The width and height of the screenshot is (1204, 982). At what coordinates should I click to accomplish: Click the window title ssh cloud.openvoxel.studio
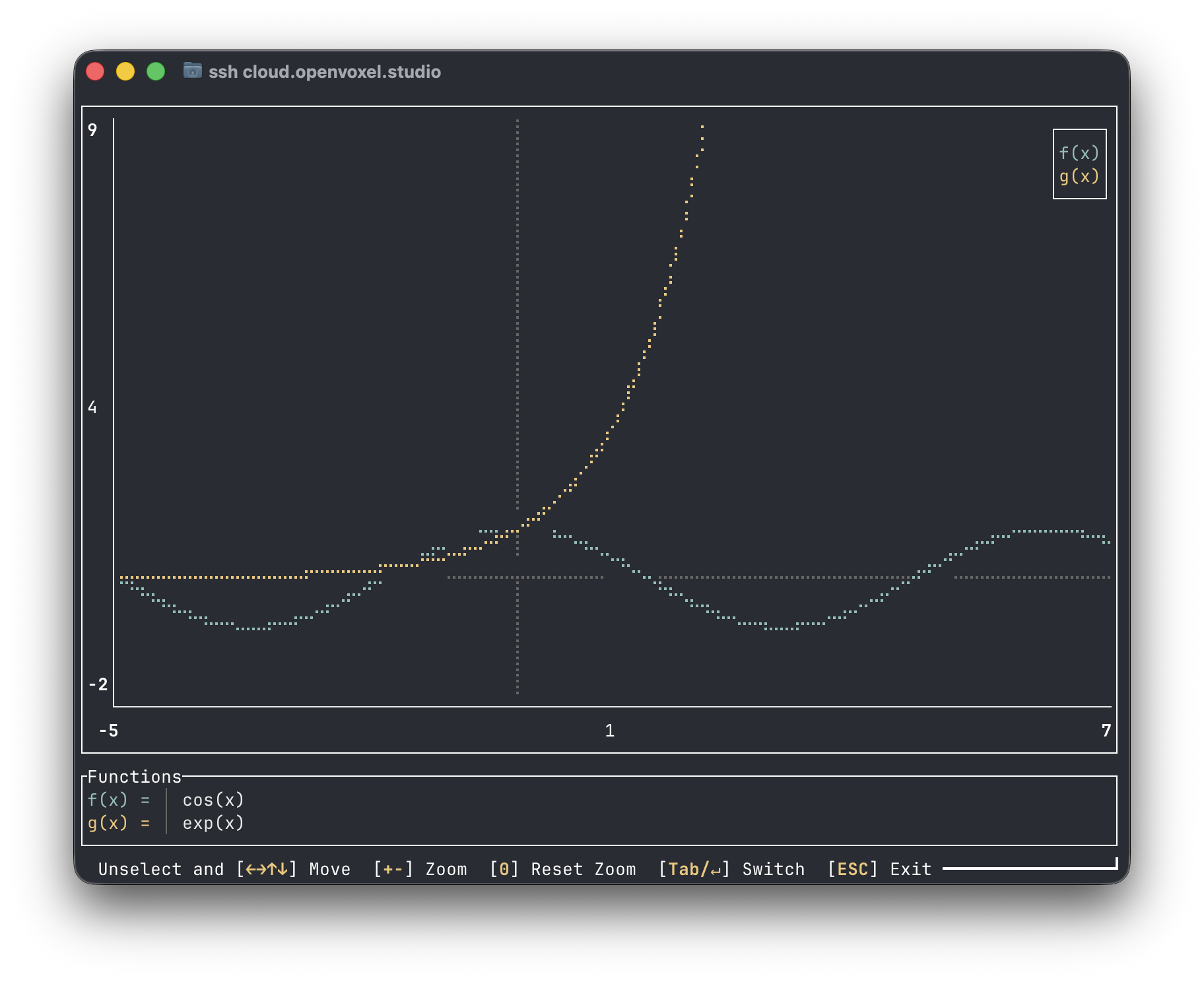coord(324,72)
